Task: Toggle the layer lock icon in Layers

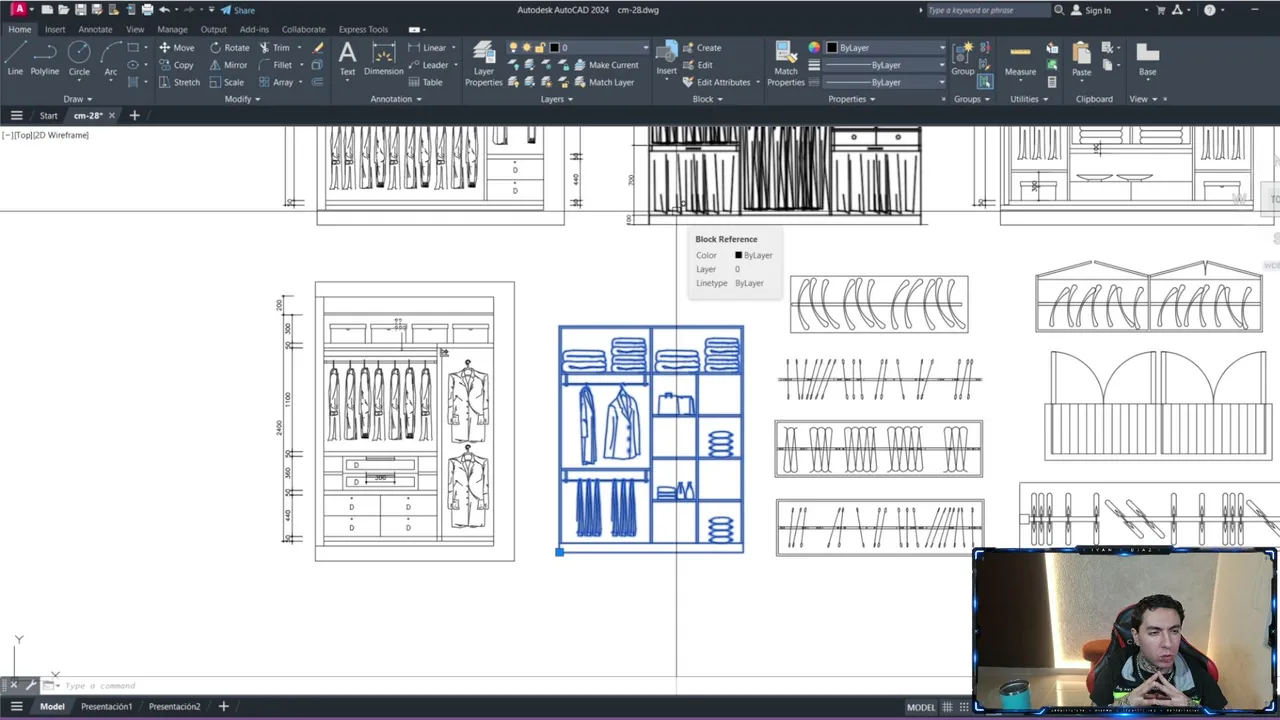Action: (x=539, y=47)
